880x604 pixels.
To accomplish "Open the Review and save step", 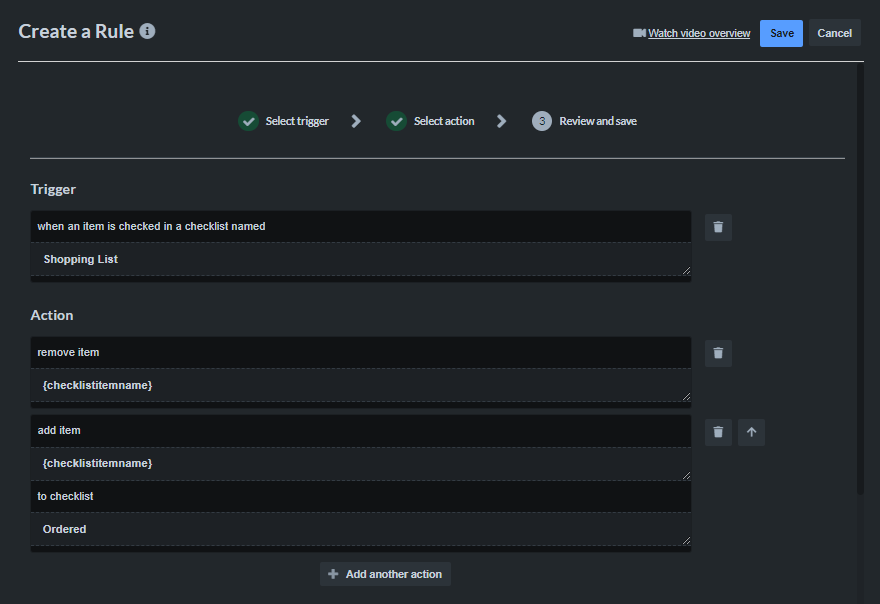I will point(598,121).
